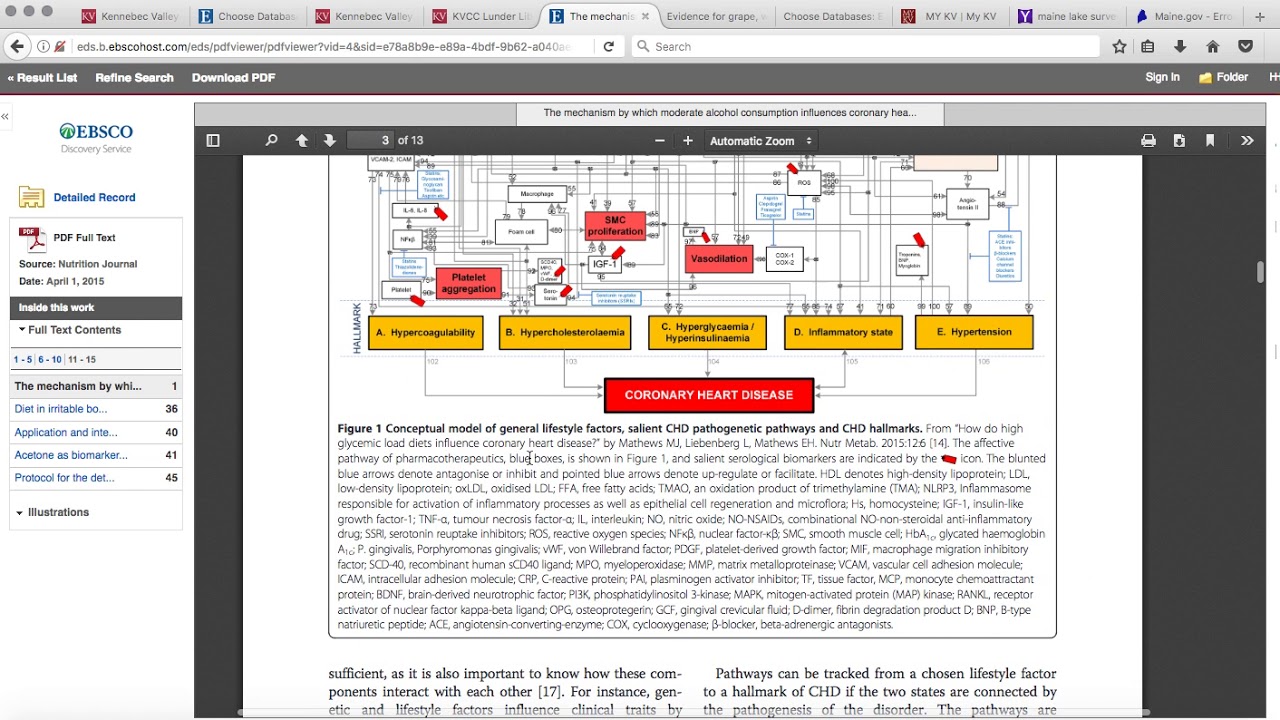Switch to the Maine.gov tab

click(1184, 16)
